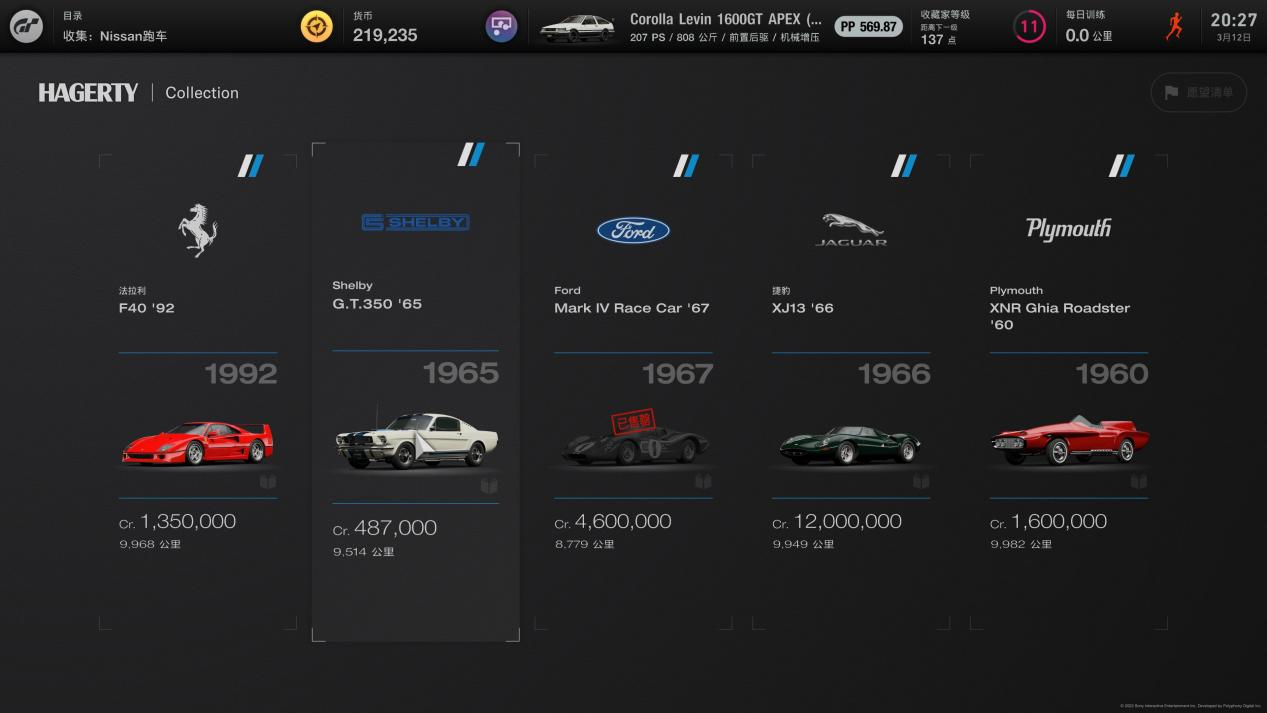The image size is (1267, 713).
Task: Open the wishlist flag button
Action: [x=1199, y=92]
